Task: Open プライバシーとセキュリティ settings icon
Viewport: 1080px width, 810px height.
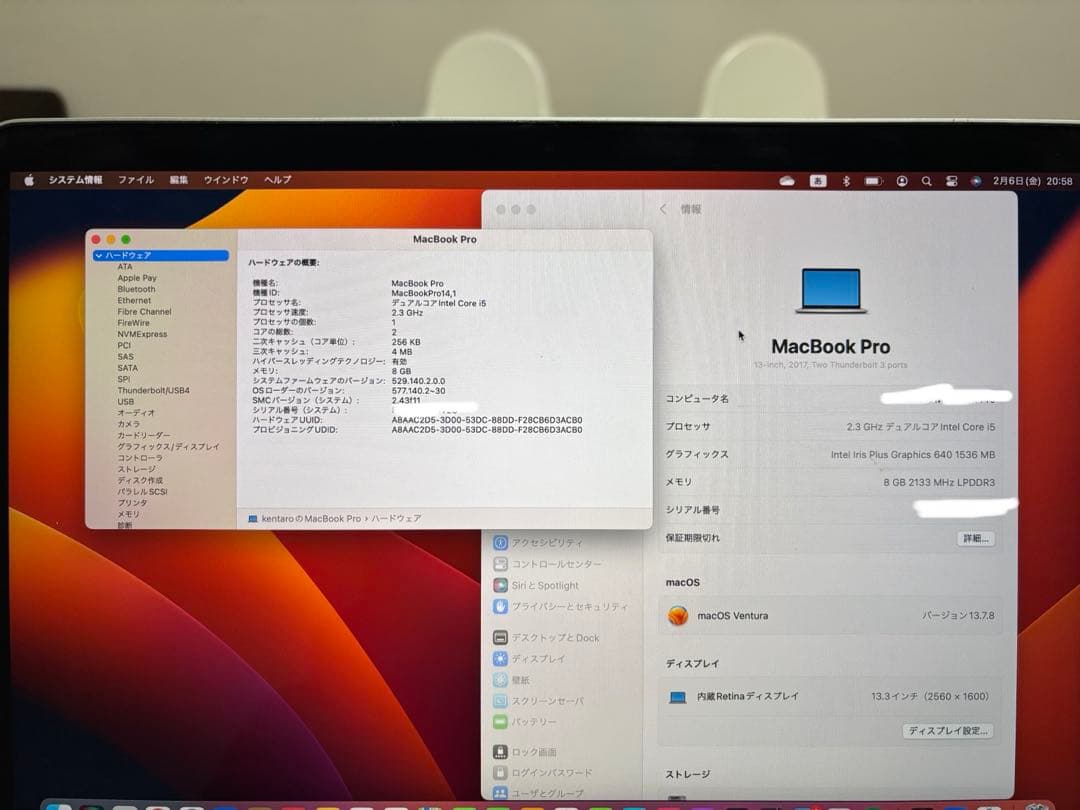Action: pos(500,607)
